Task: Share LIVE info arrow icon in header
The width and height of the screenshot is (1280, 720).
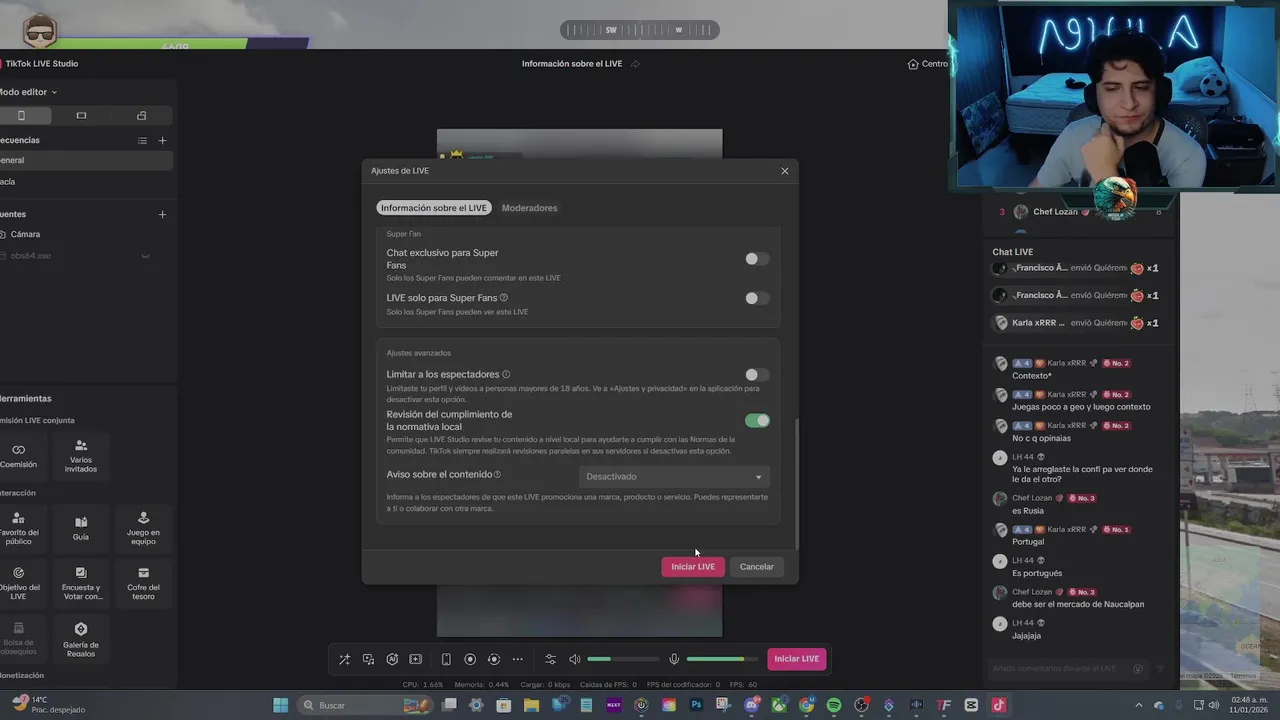Action: pyautogui.click(x=635, y=64)
